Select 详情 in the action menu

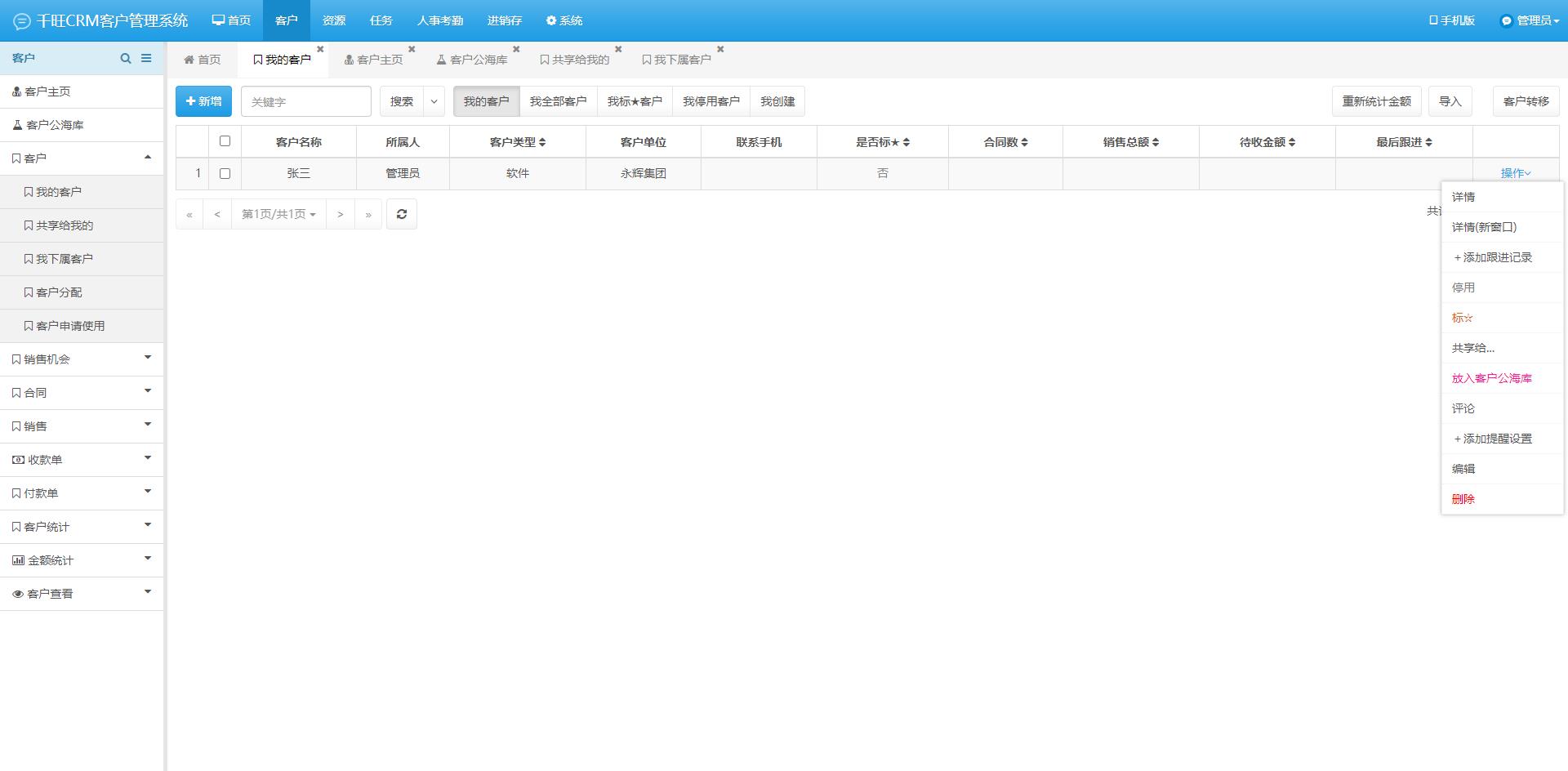[1503, 197]
